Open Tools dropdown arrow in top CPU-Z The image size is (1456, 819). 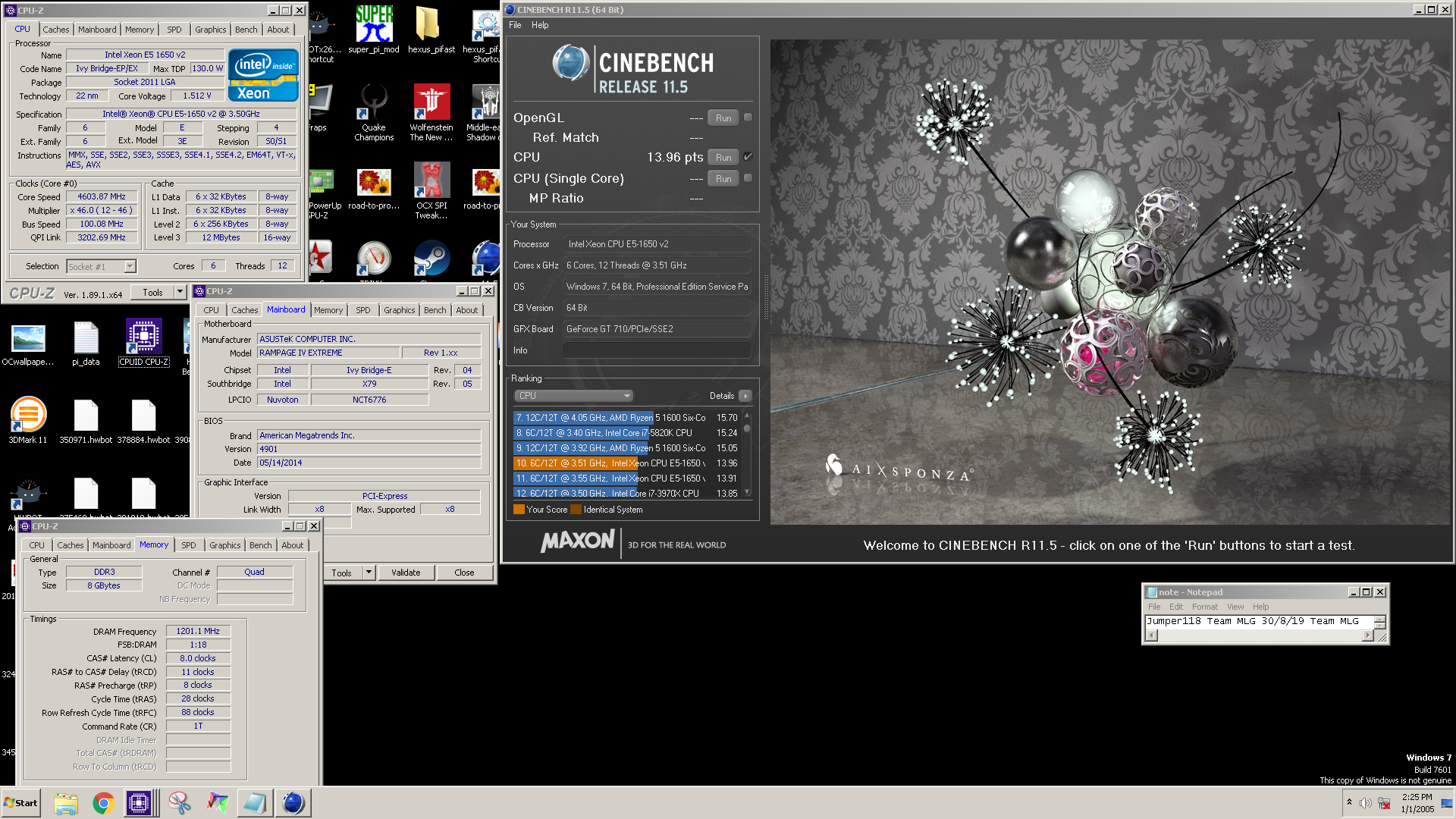(x=180, y=292)
